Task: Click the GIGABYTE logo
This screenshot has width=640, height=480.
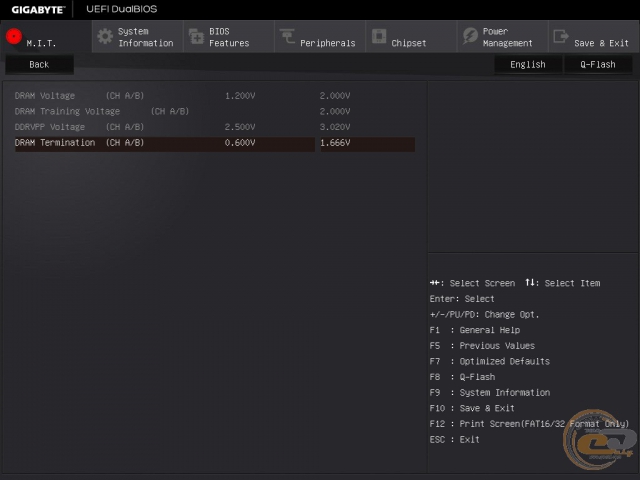Action: pyautogui.click(x=38, y=9)
